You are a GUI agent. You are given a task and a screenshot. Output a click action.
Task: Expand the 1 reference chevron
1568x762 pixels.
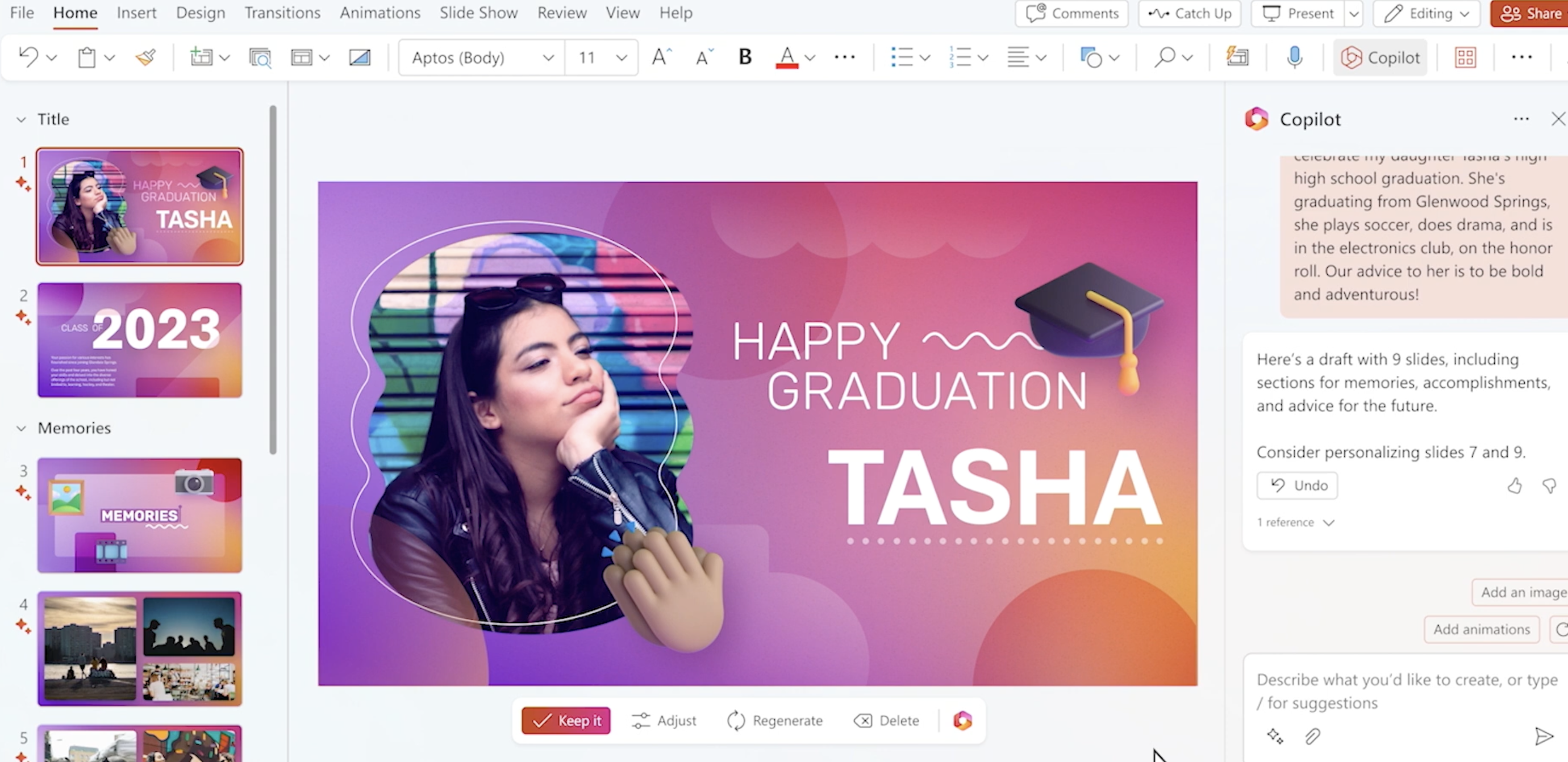[1329, 522]
